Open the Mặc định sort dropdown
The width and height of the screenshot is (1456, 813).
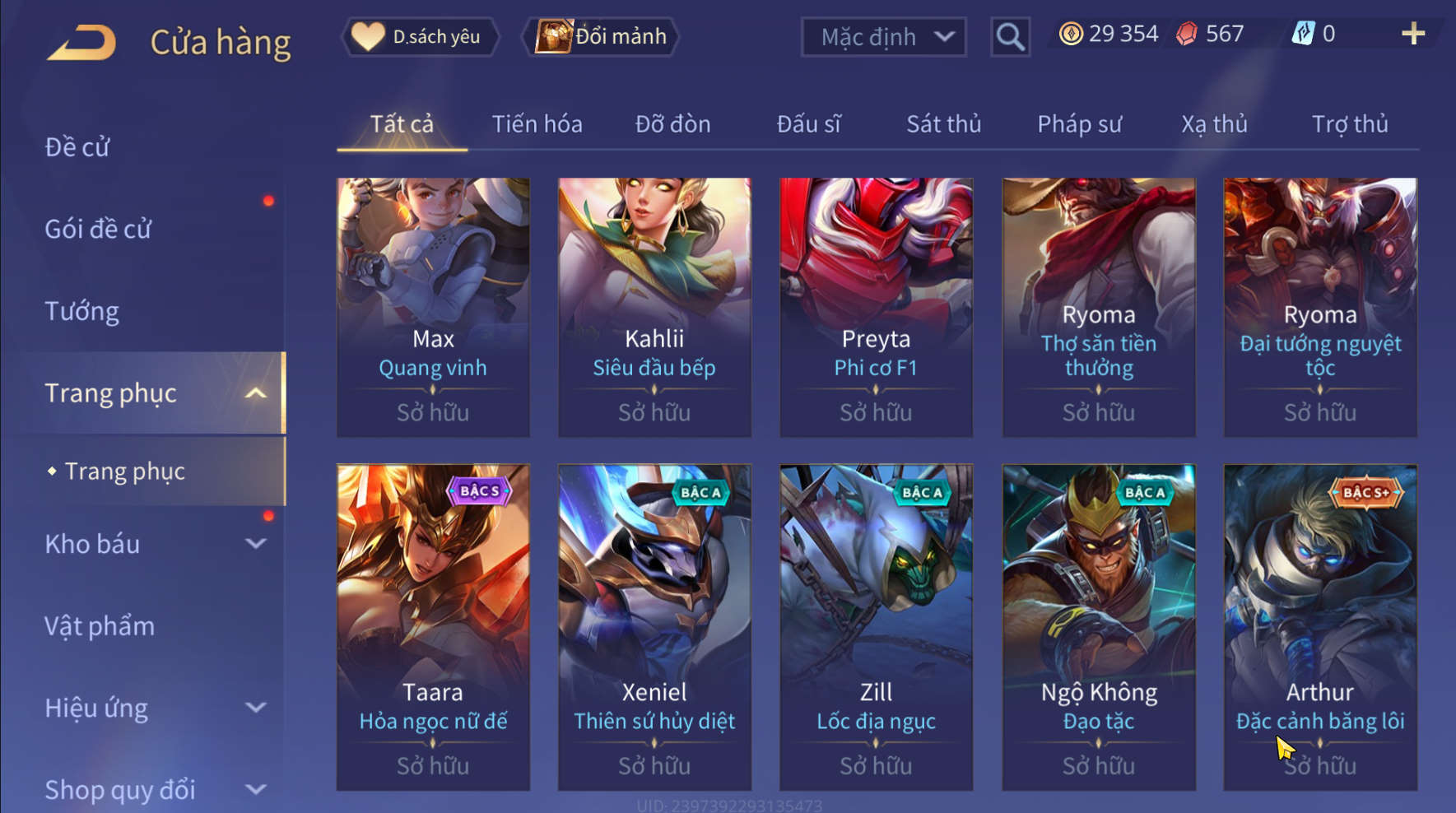[x=884, y=37]
